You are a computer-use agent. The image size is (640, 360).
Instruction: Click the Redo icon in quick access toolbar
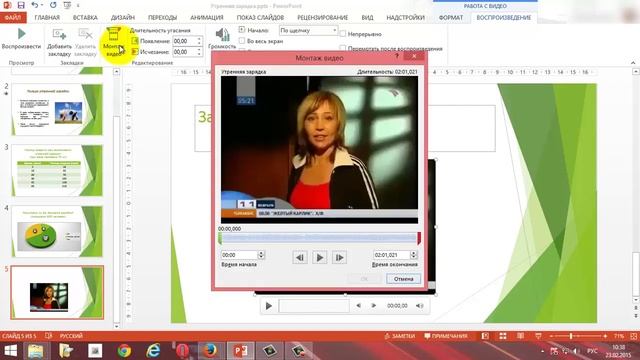click(53, 5)
